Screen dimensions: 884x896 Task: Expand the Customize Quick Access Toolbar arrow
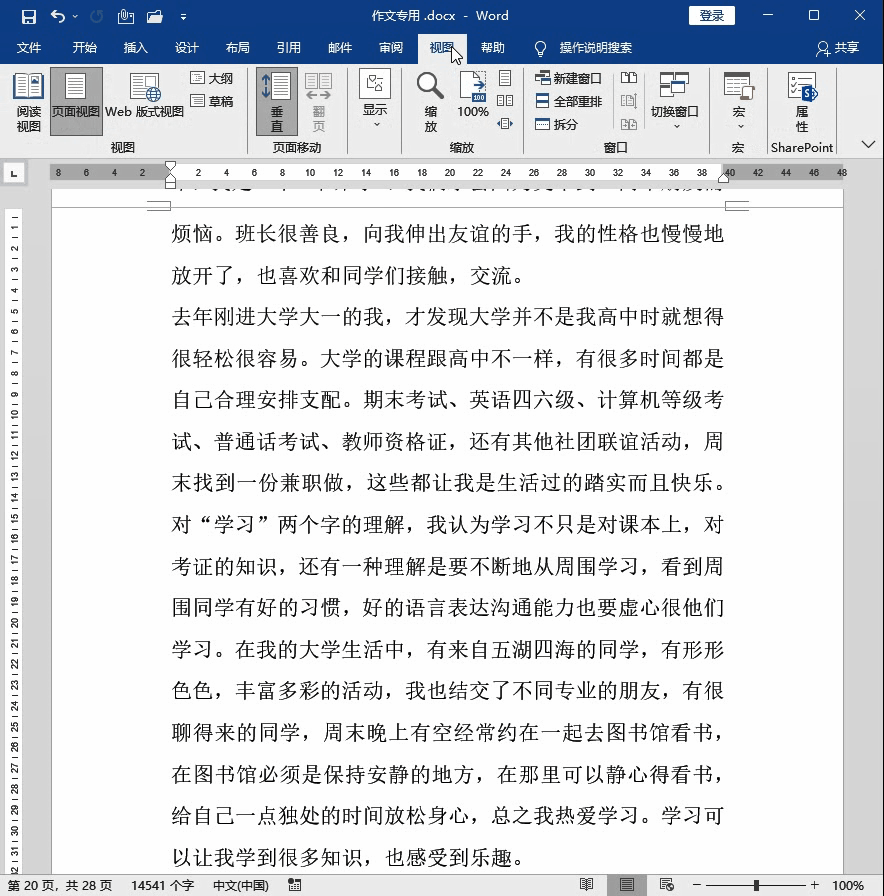click(x=183, y=17)
